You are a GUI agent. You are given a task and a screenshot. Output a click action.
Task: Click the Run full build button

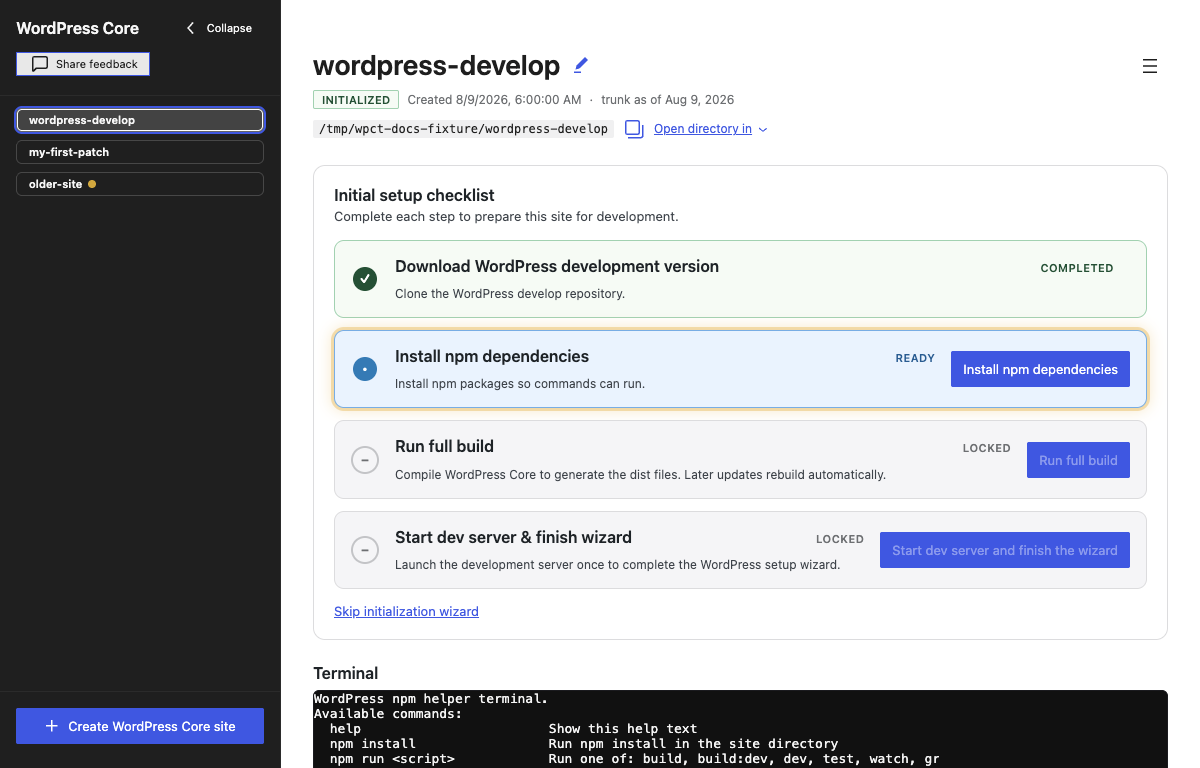point(1078,460)
